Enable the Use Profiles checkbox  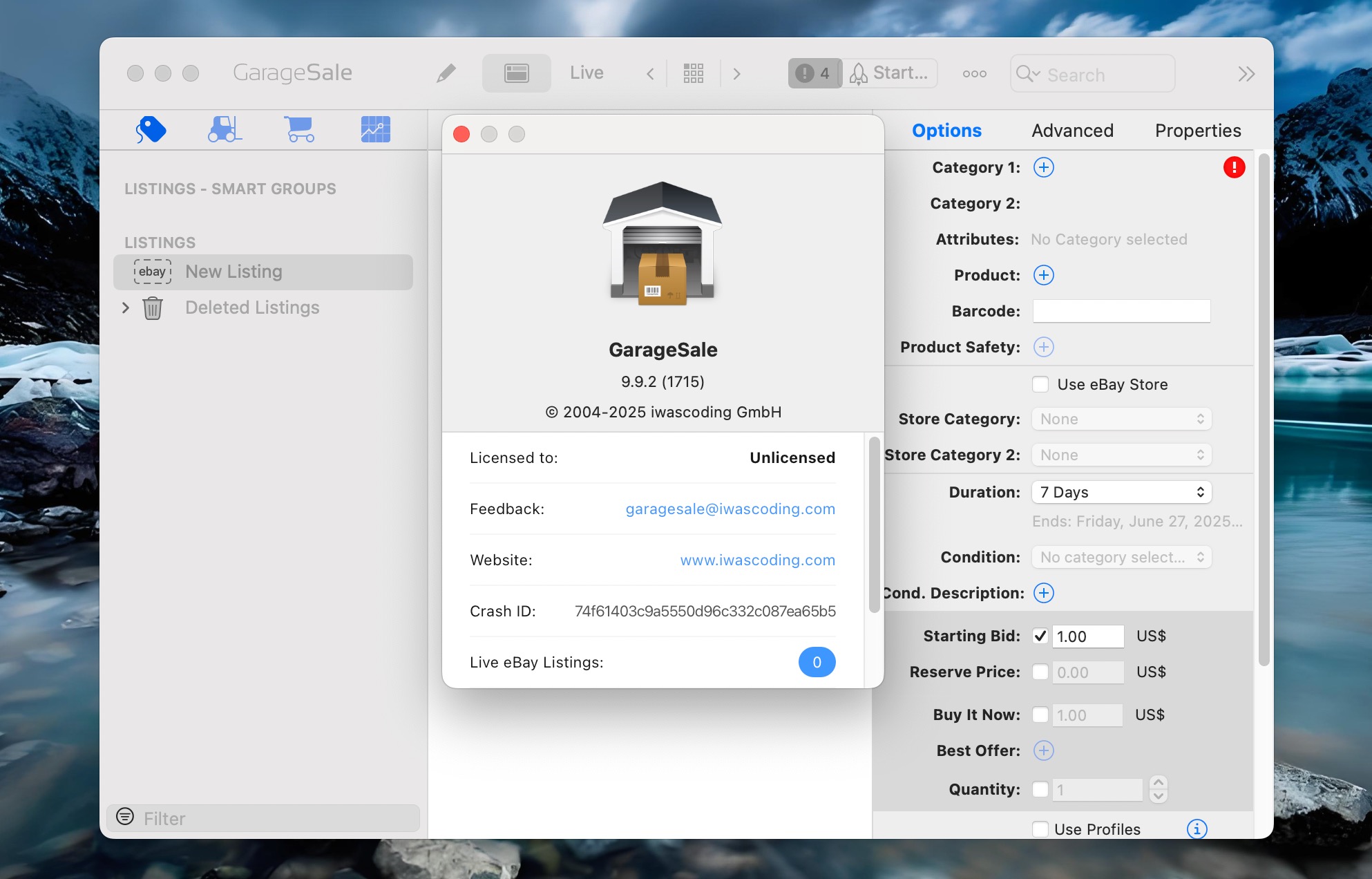(1040, 829)
